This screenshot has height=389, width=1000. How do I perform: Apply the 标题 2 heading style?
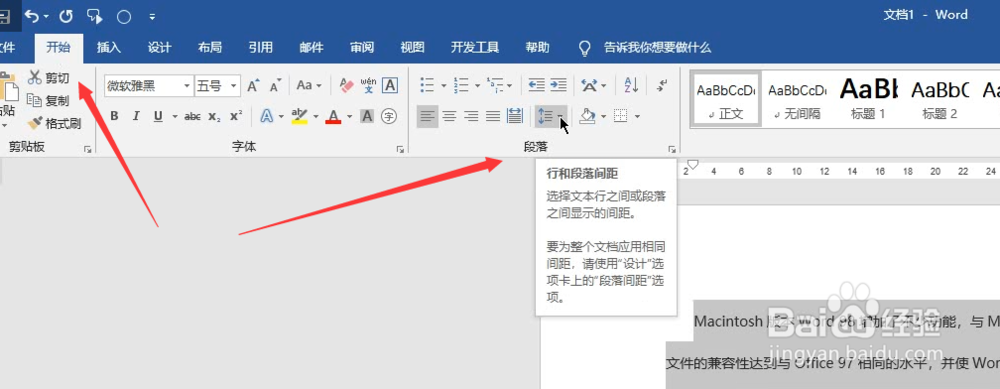tap(939, 99)
